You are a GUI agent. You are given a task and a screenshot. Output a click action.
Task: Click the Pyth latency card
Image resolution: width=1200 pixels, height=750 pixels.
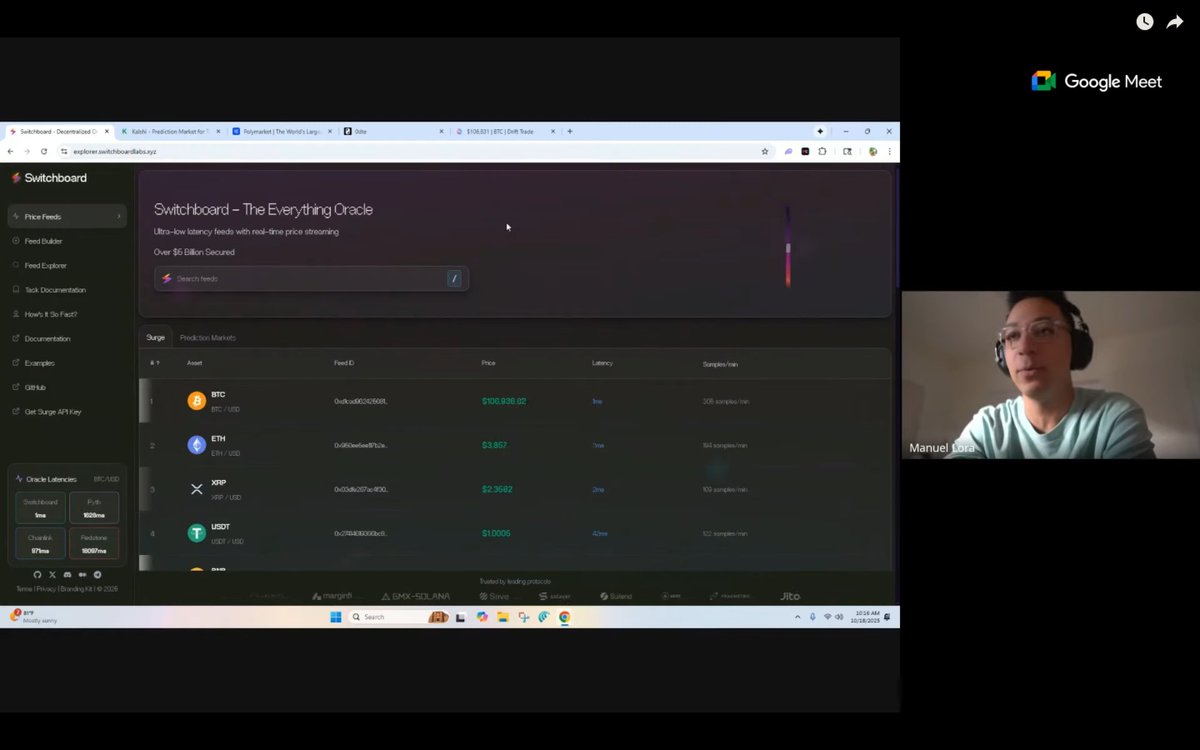tap(94, 508)
